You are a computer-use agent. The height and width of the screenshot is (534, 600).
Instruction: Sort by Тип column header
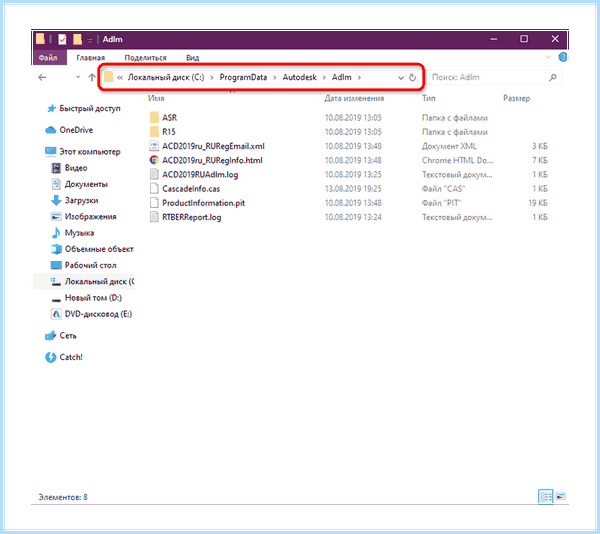(429, 98)
